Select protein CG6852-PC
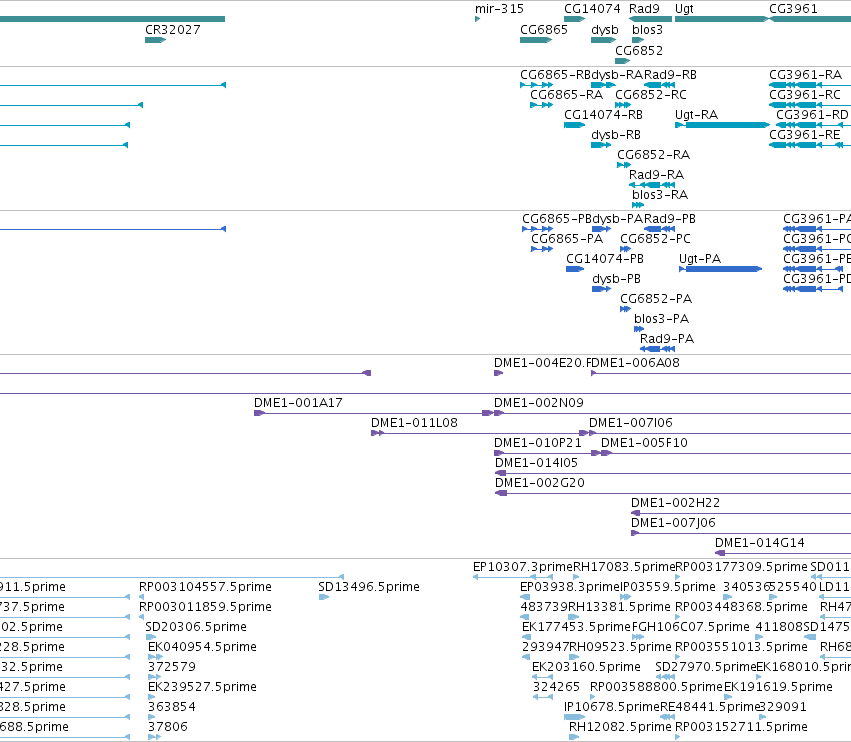Viewport: 851px width, 742px height. 625,249
